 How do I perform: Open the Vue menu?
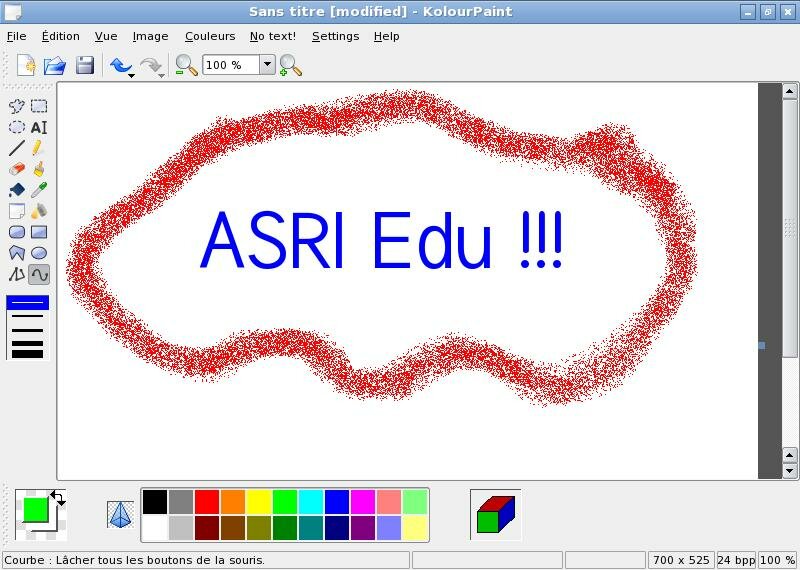click(x=106, y=36)
